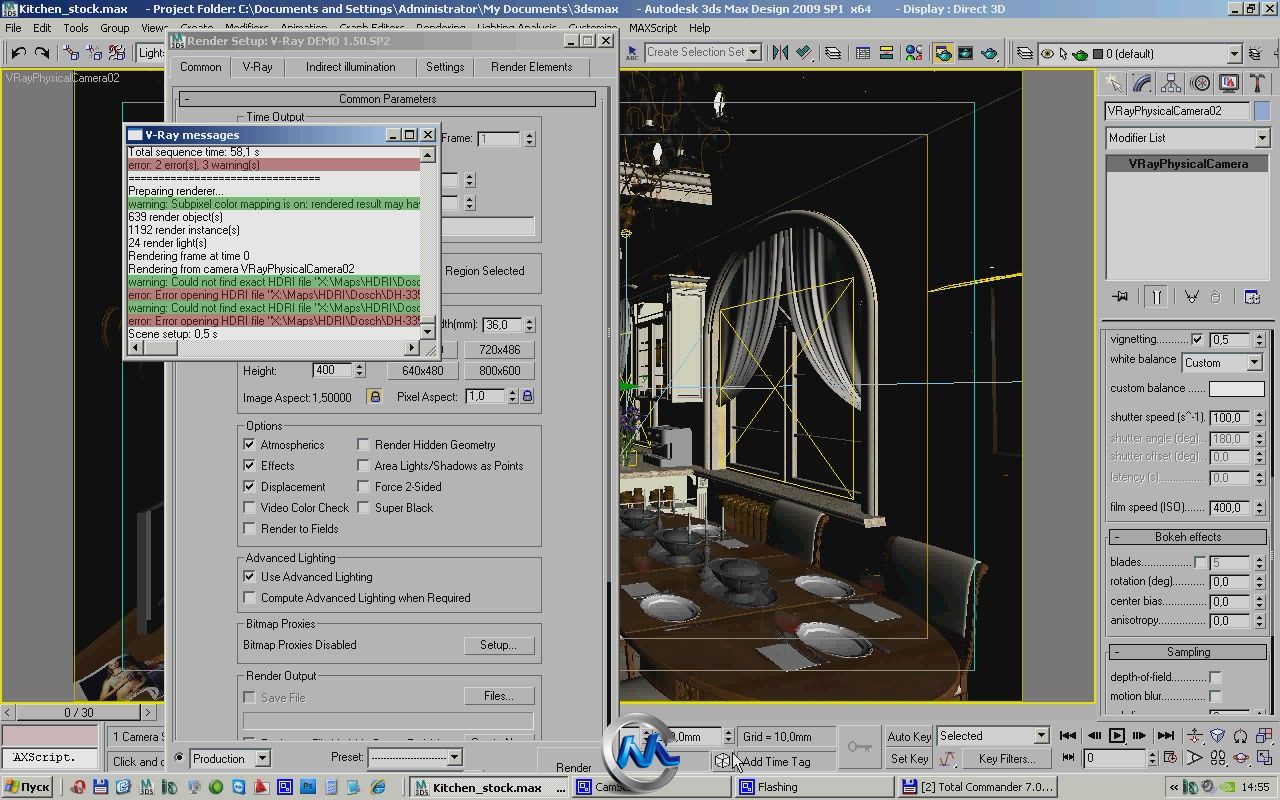Open the Modifier List dropdown

(1187, 138)
